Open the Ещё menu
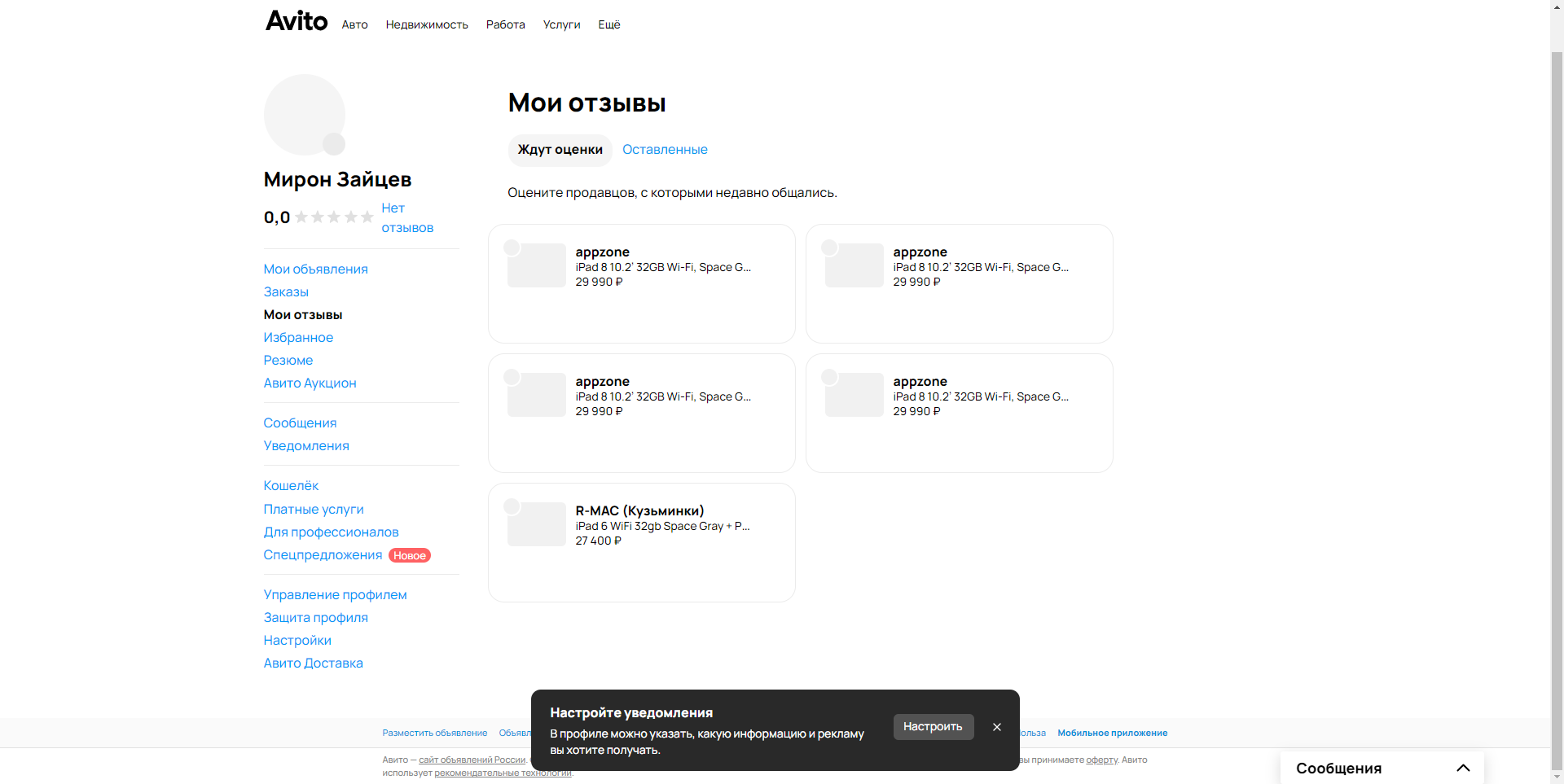The image size is (1564, 784). [609, 24]
